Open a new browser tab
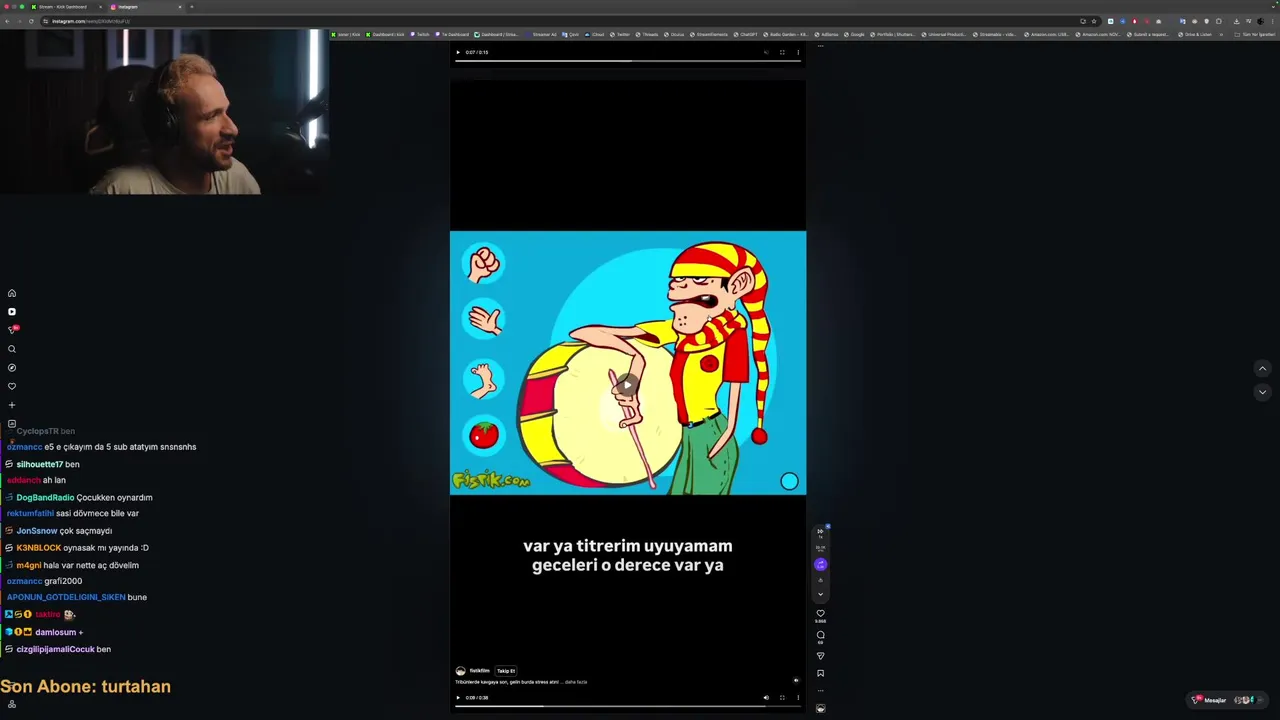 pyautogui.click(x=192, y=6)
